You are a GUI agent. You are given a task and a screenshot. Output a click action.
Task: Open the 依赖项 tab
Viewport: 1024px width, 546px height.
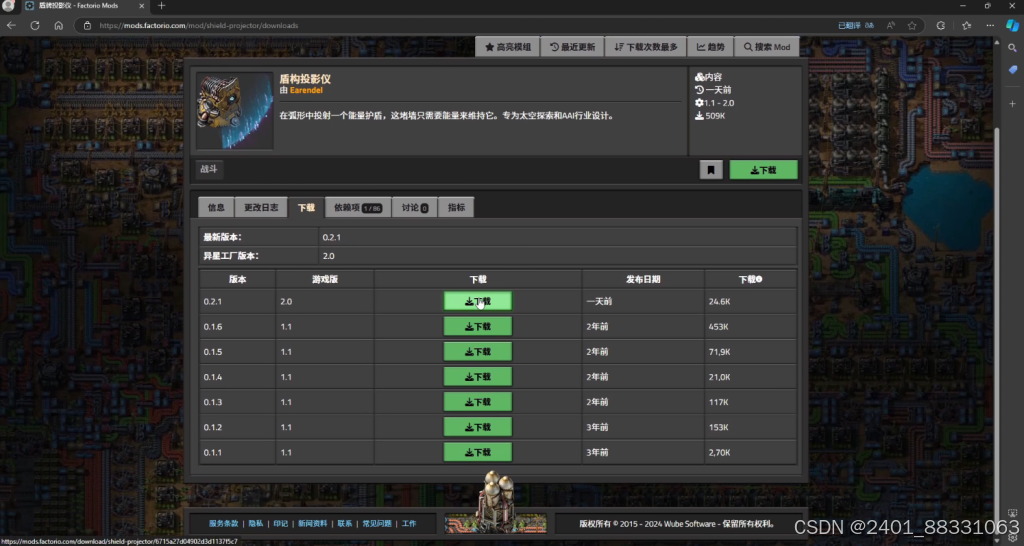pos(358,207)
